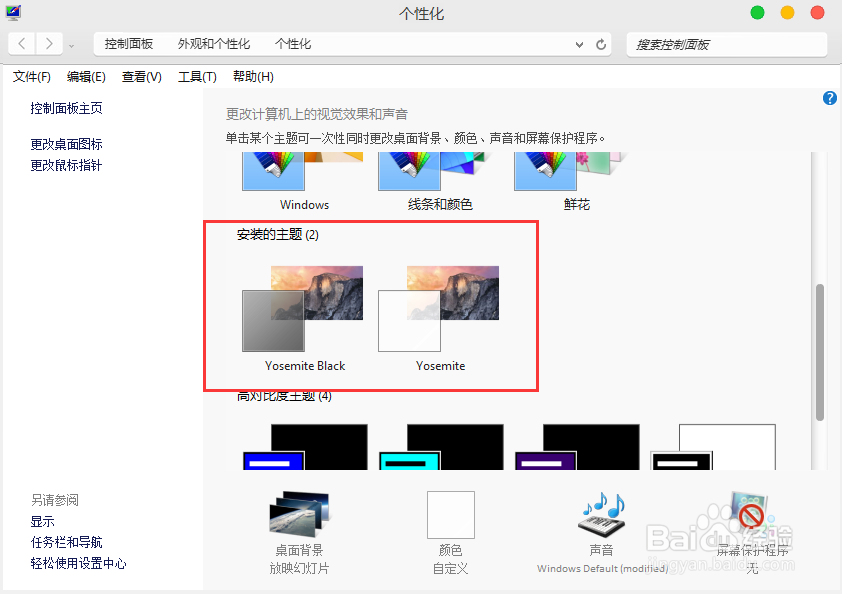Open the 桌面背景 (Desktop Background) settings icon
842x594 pixels.
(297, 515)
